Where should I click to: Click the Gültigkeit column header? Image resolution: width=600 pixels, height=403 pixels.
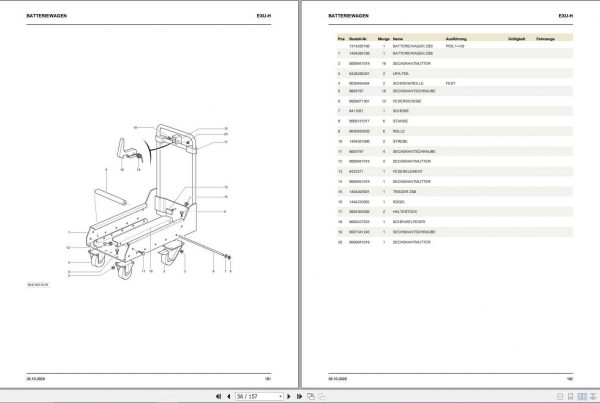[516, 39]
